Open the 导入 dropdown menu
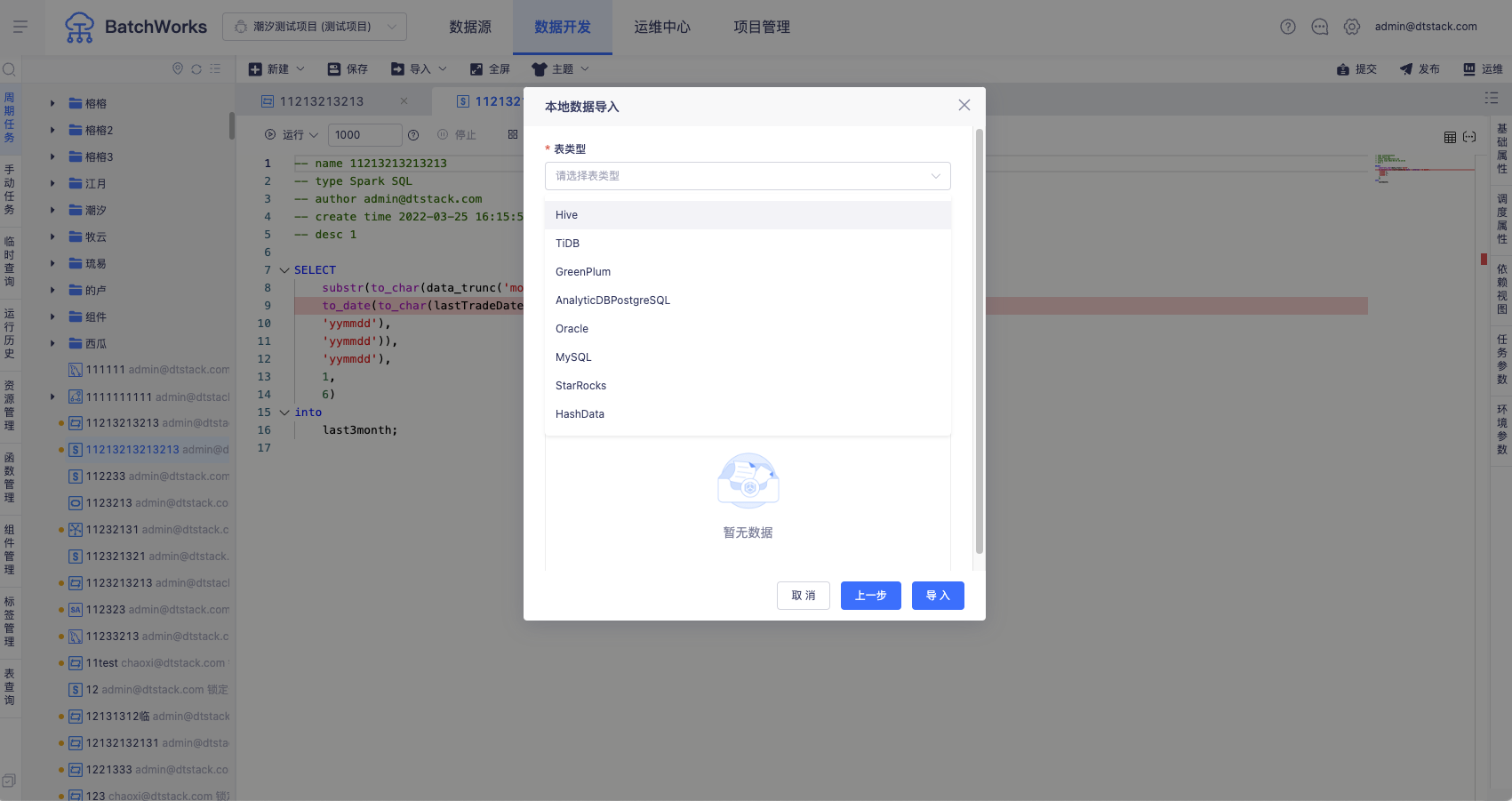The width and height of the screenshot is (1512, 801). click(x=419, y=68)
